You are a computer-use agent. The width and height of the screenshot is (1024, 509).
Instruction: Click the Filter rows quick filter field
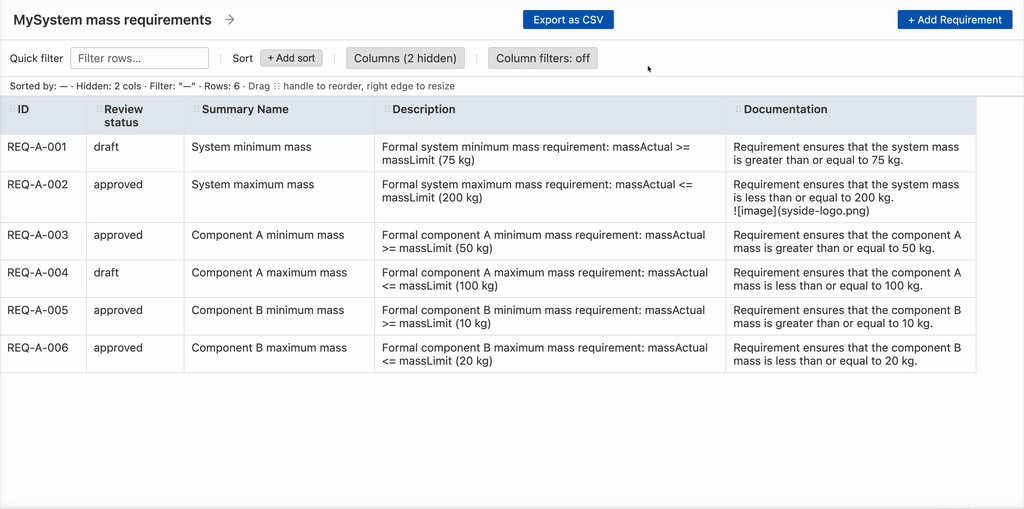pyautogui.click(x=140, y=58)
